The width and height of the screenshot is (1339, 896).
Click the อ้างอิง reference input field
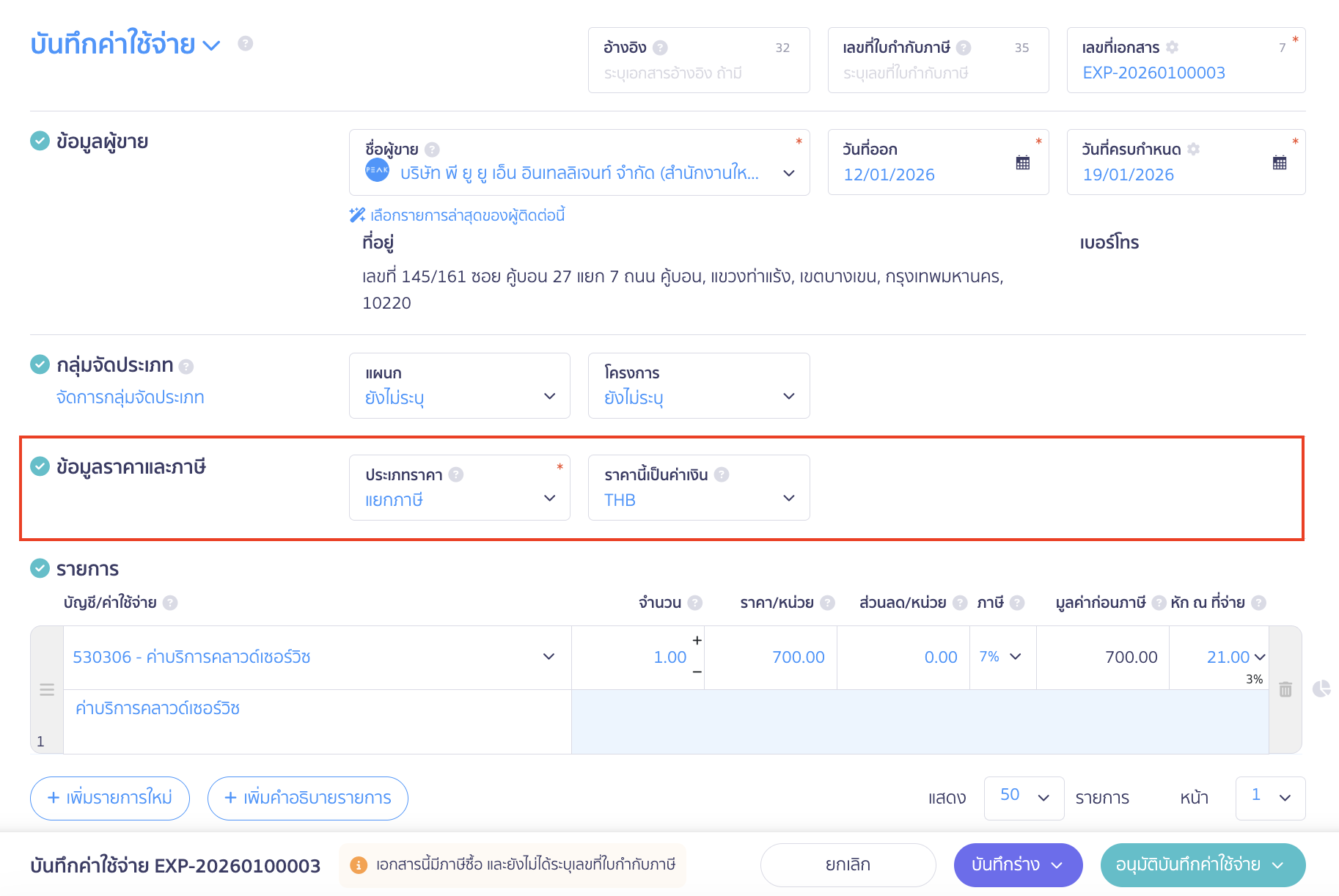point(698,73)
